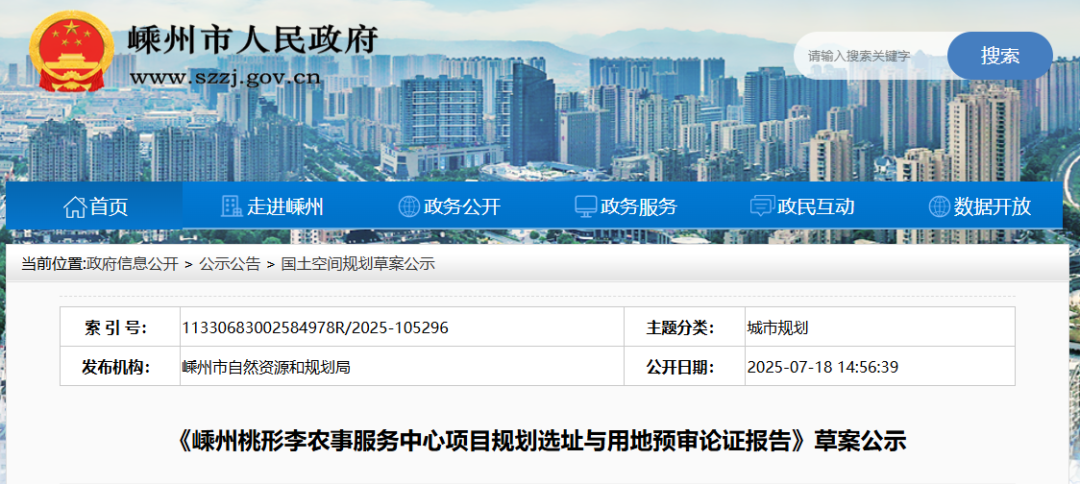Click the www.szzj.gov.cn website address text
This screenshot has height=484, width=1080.
click(225, 77)
